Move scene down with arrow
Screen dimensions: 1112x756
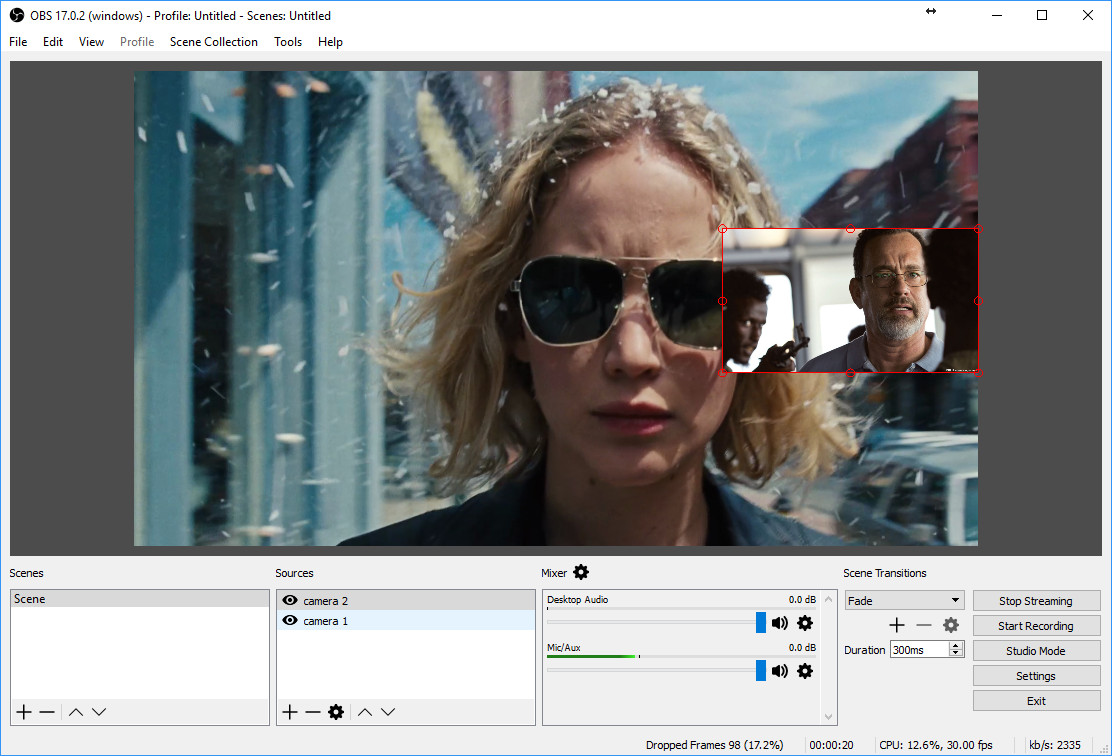pos(99,712)
